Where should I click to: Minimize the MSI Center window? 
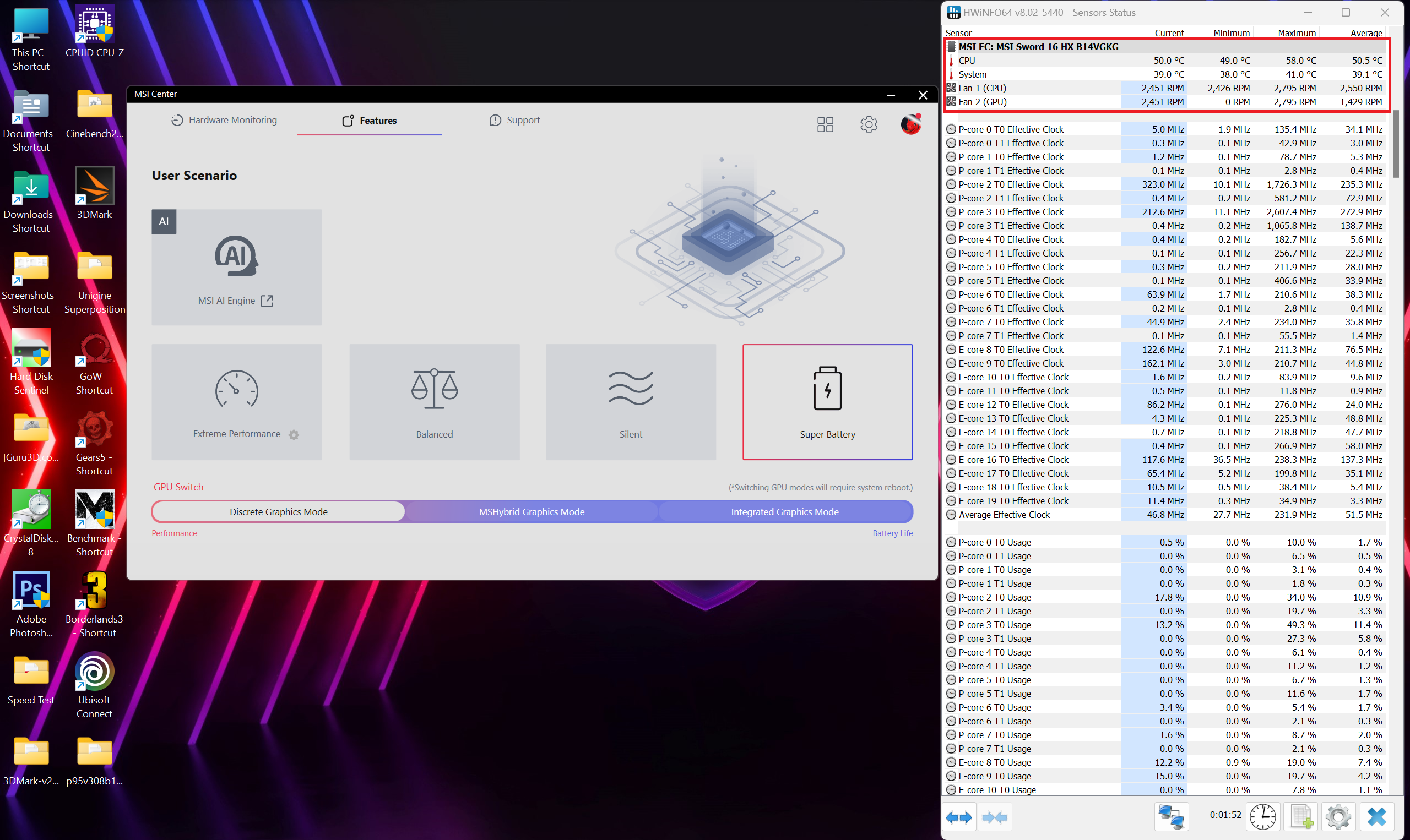891,95
